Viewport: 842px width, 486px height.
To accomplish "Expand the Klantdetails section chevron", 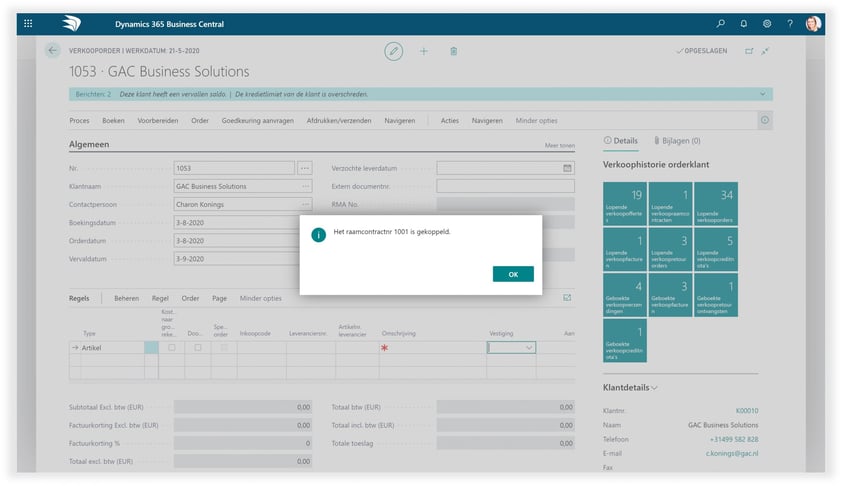I will pos(654,388).
